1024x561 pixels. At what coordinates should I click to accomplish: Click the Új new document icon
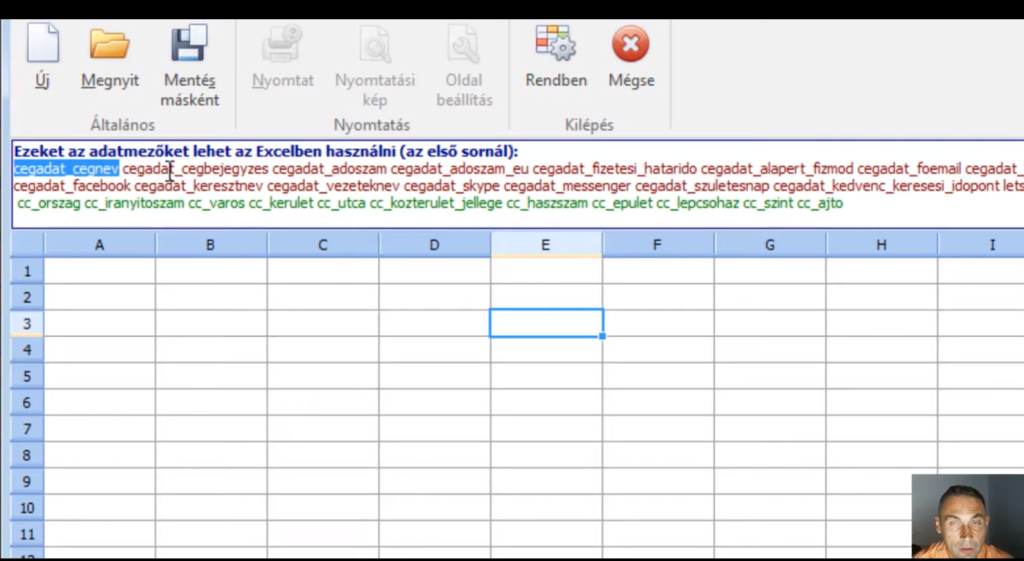42,43
